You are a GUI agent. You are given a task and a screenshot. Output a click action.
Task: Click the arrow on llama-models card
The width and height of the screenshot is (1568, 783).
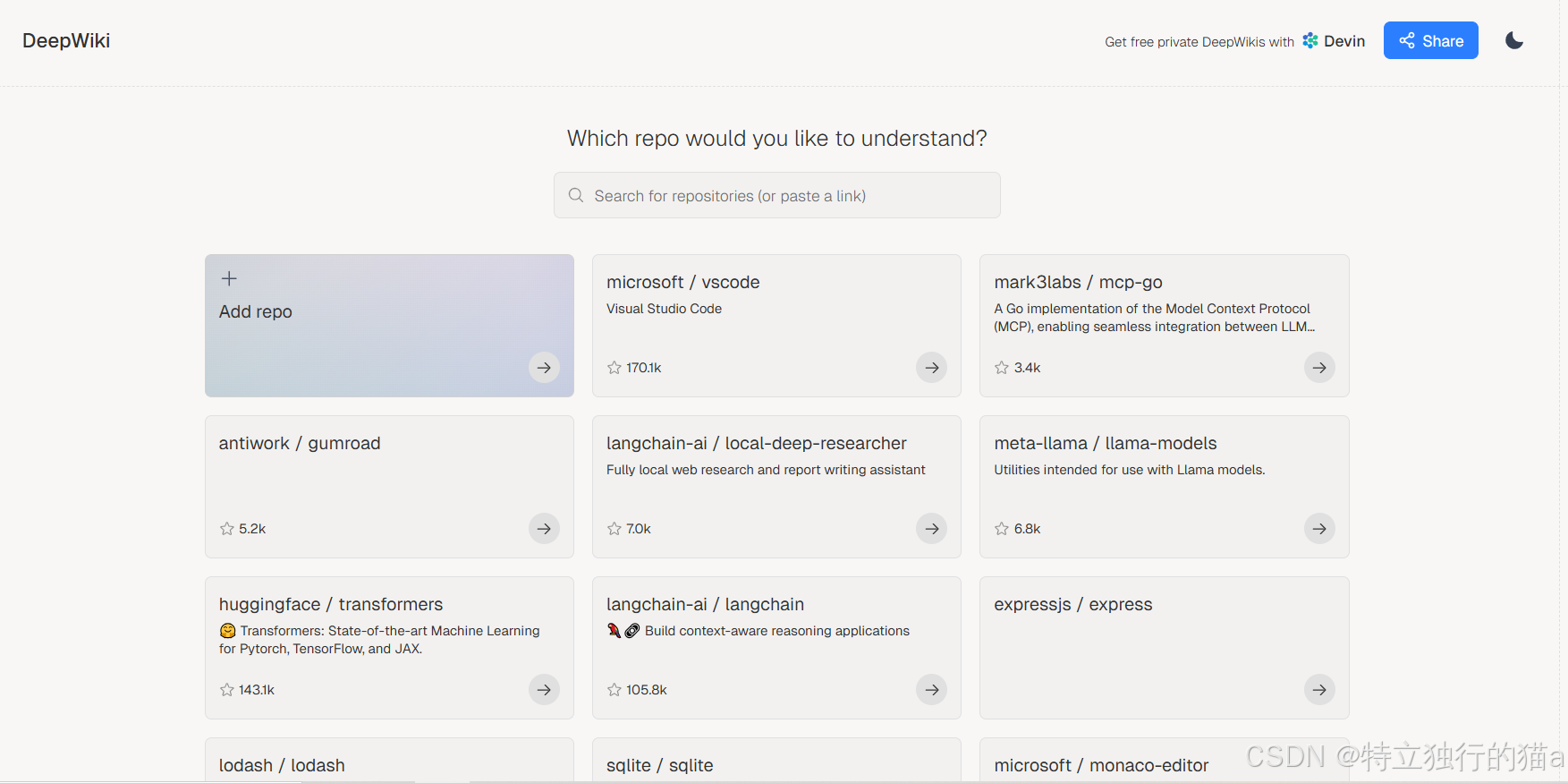1319,529
